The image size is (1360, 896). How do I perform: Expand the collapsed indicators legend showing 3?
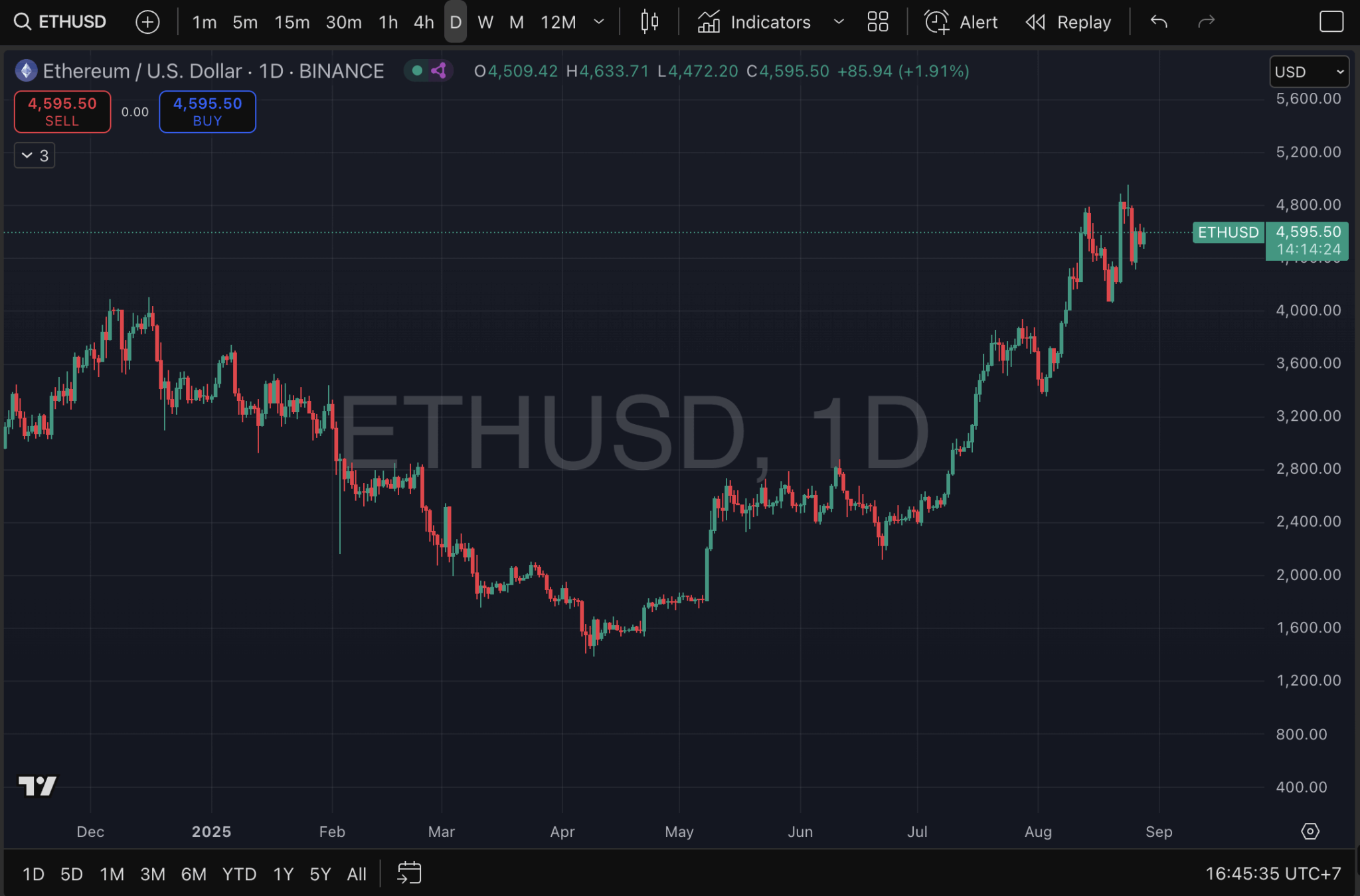[x=35, y=155]
